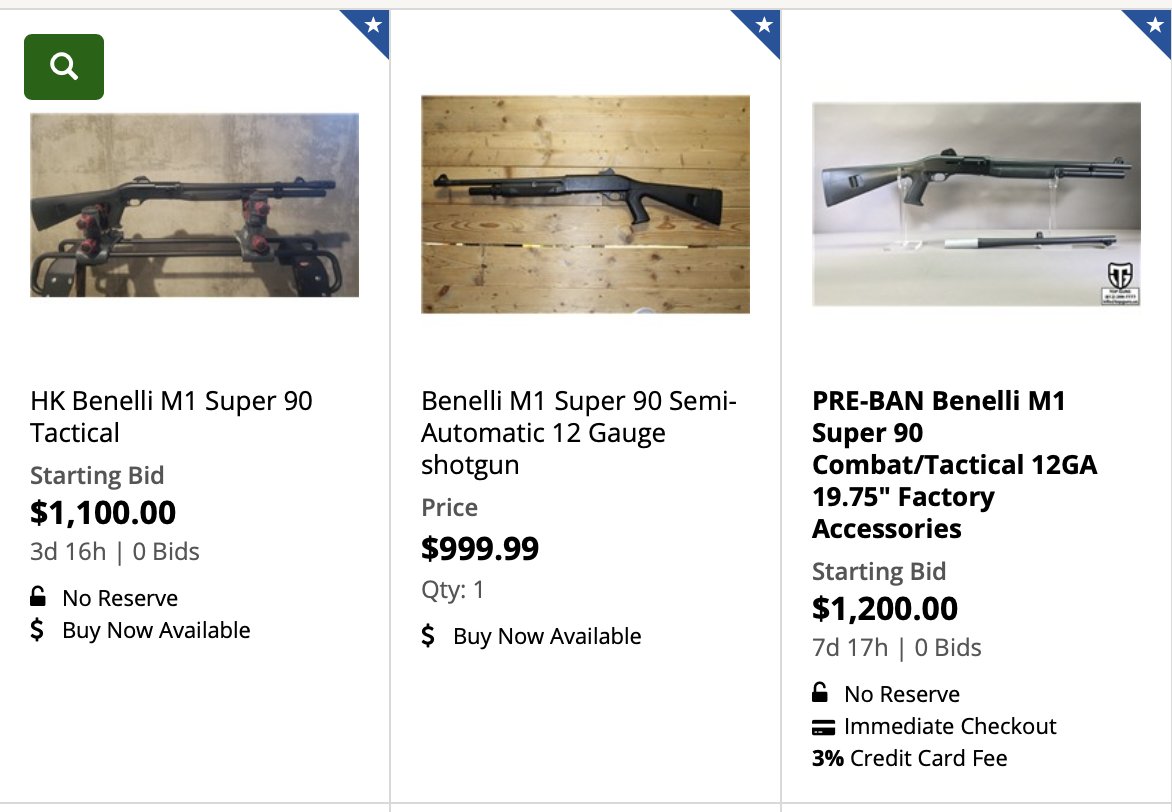Open PRE-BAN Benelli M1 Super 90 title
Viewport: 1172px width, 812px height.
point(954,464)
